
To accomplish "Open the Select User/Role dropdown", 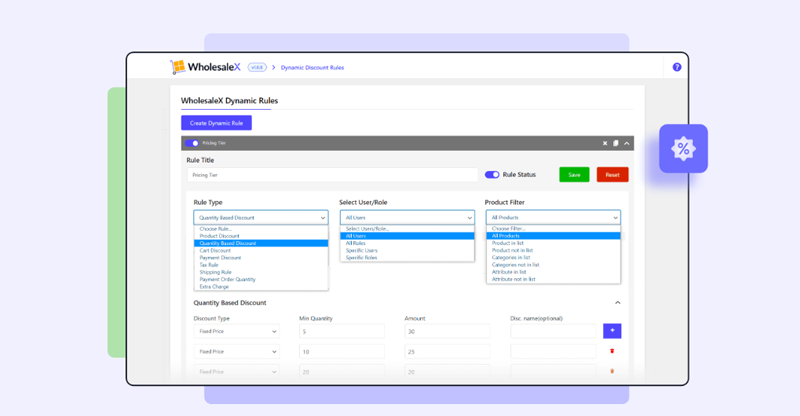I will coord(407,217).
